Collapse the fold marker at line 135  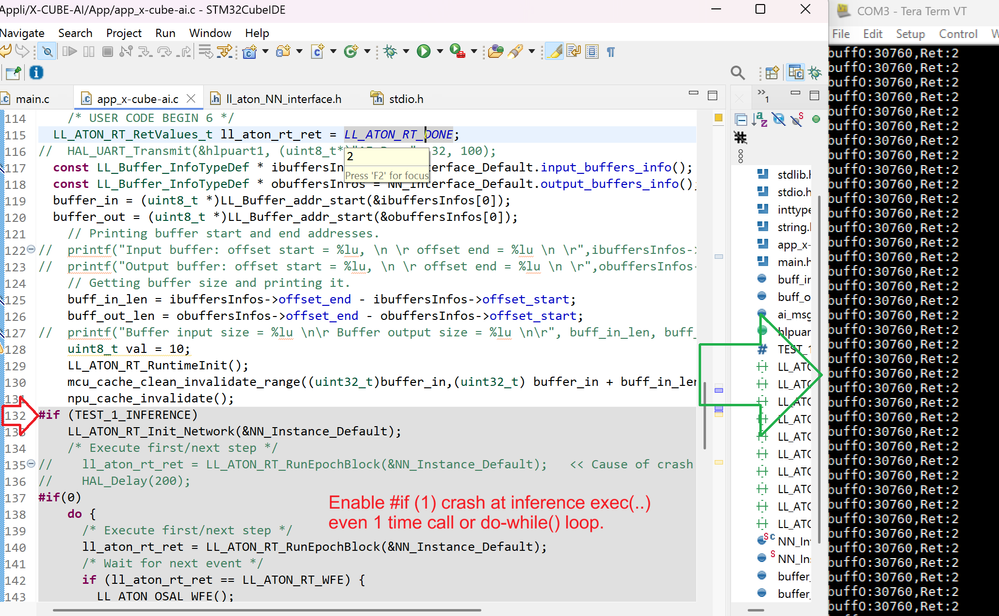pos(31,465)
